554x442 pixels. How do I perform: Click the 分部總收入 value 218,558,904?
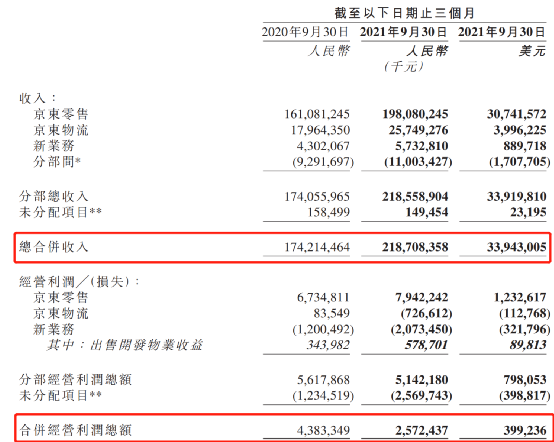click(415, 196)
